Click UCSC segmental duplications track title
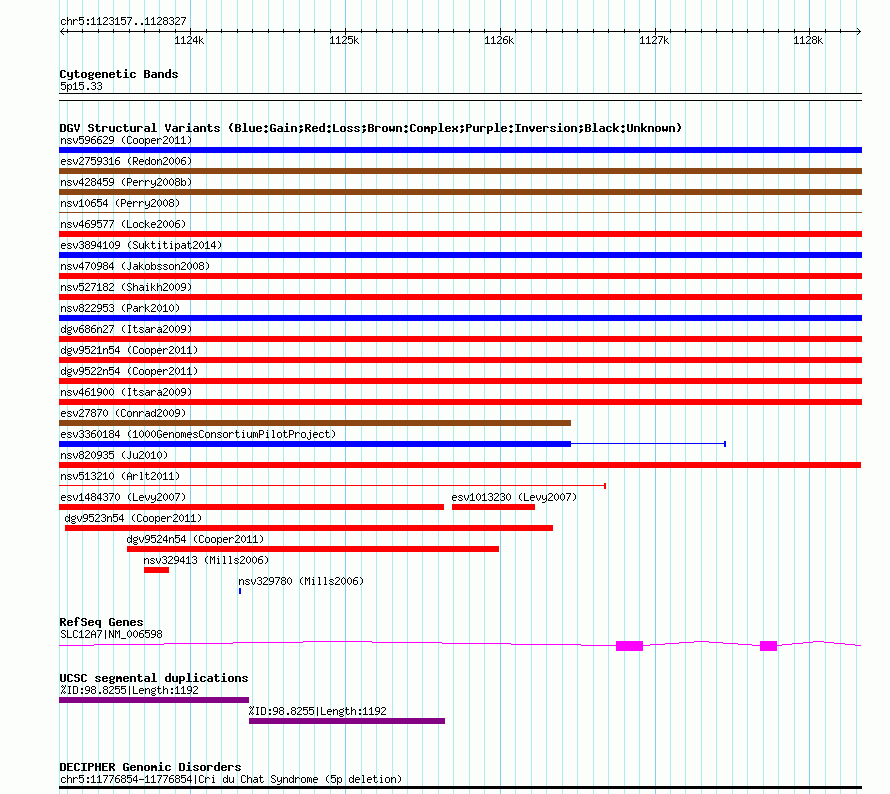Image resolution: width=890 pixels, height=794 pixels. click(154, 678)
